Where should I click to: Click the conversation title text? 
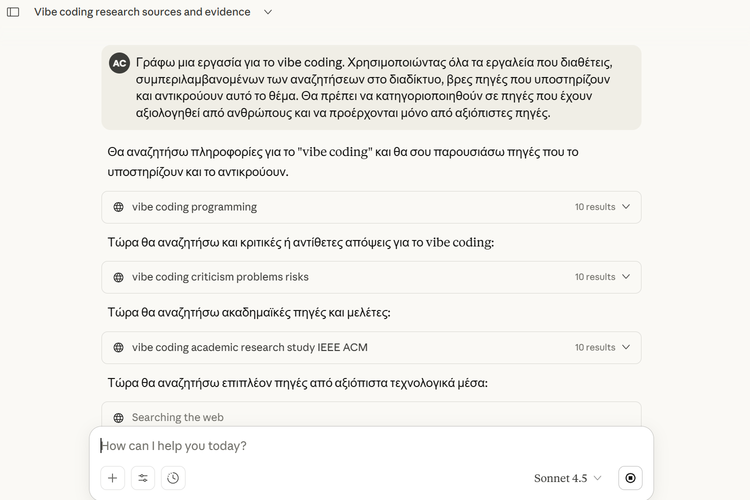click(x=141, y=12)
